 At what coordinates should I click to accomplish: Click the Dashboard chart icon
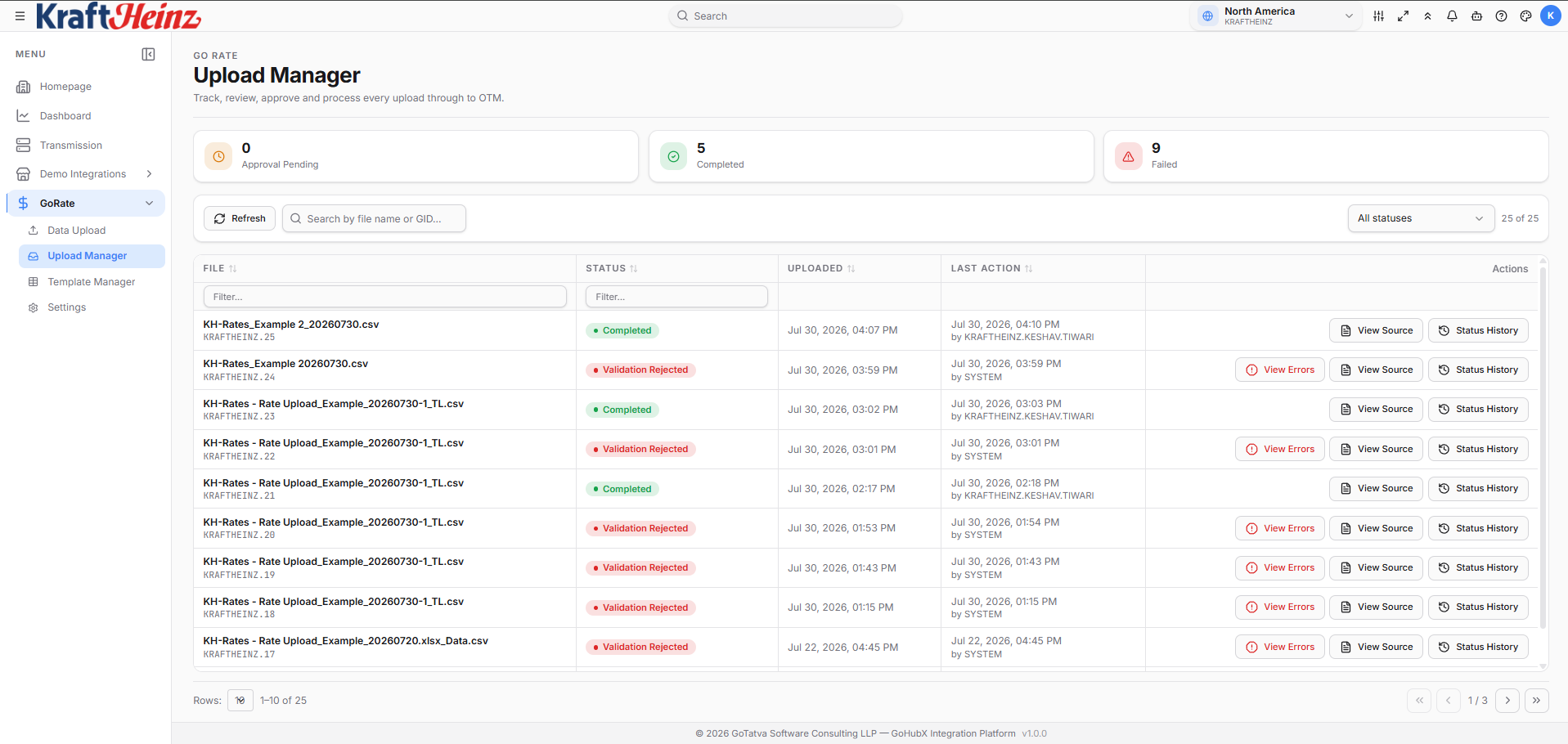(x=23, y=116)
